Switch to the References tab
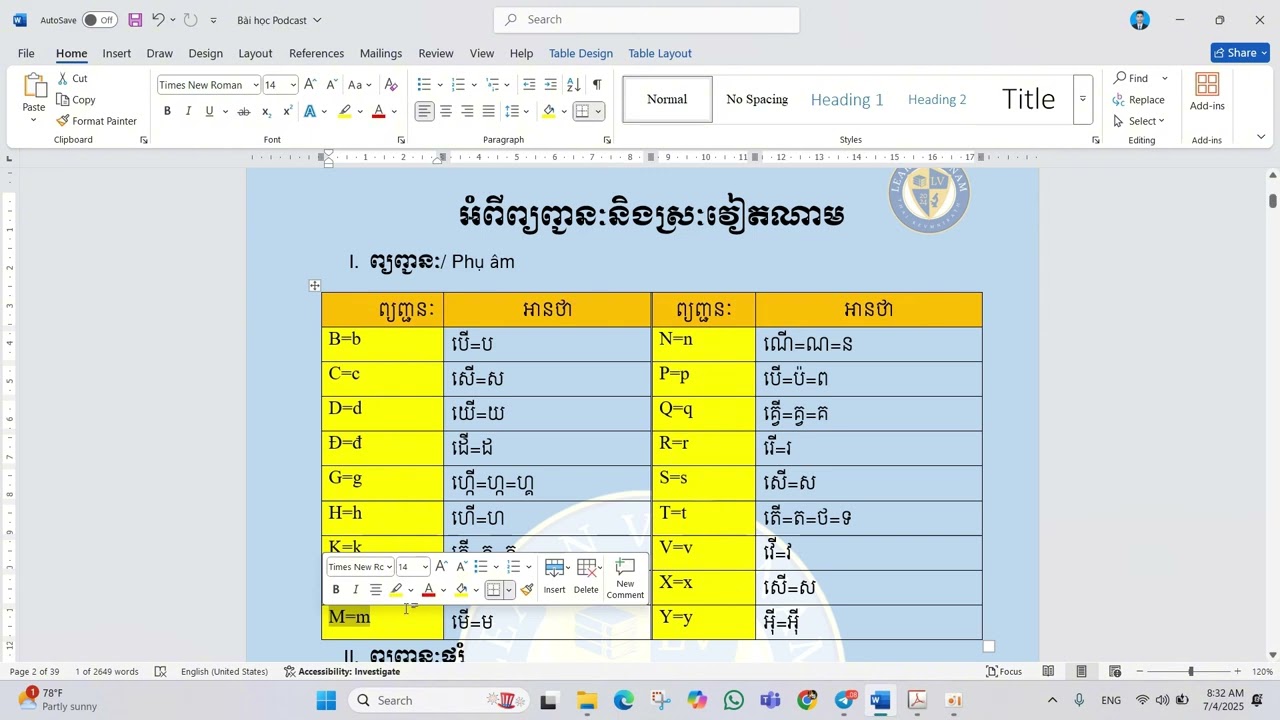Image resolution: width=1280 pixels, height=720 pixels. pos(316,53)
